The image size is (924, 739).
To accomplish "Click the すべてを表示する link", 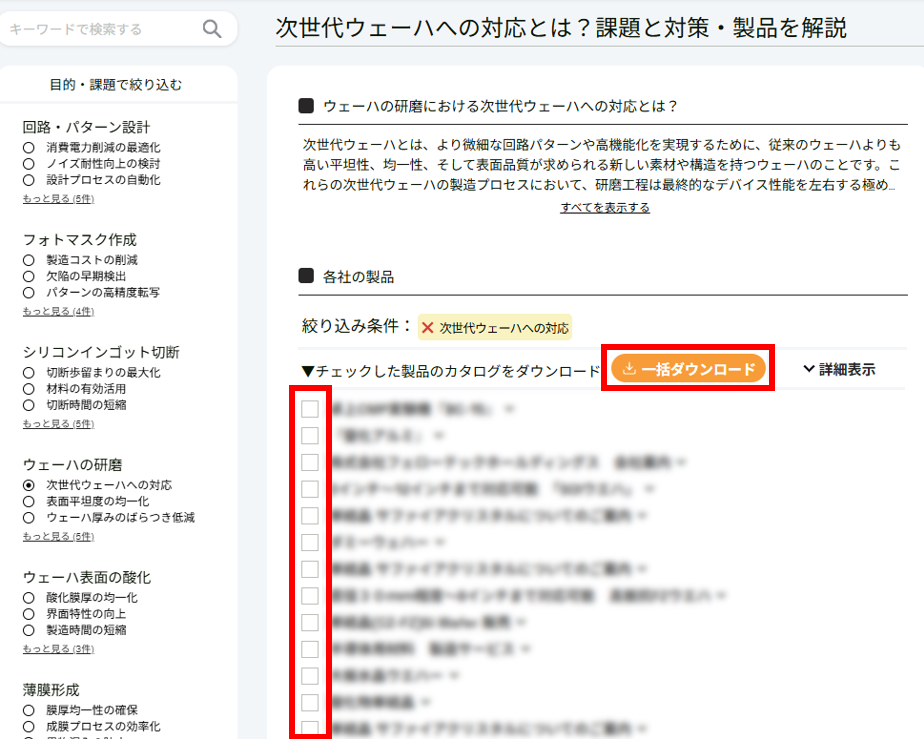I will 604,210.
